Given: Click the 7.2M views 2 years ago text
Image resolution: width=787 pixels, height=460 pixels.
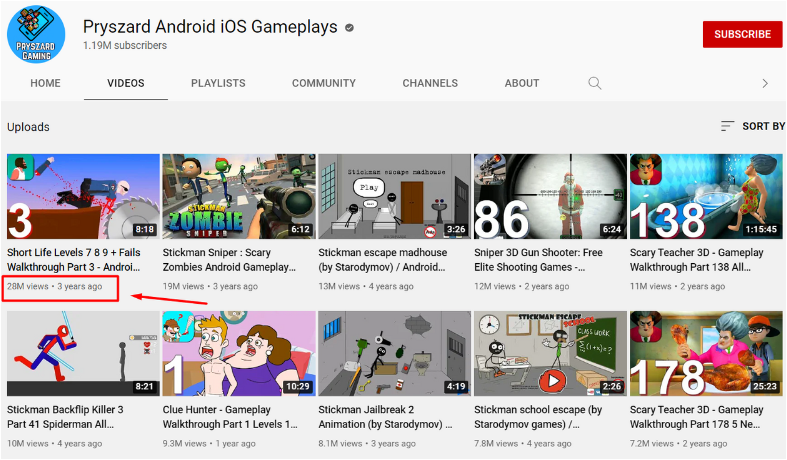Looking at the screenshot, I should tap(679, 443).
